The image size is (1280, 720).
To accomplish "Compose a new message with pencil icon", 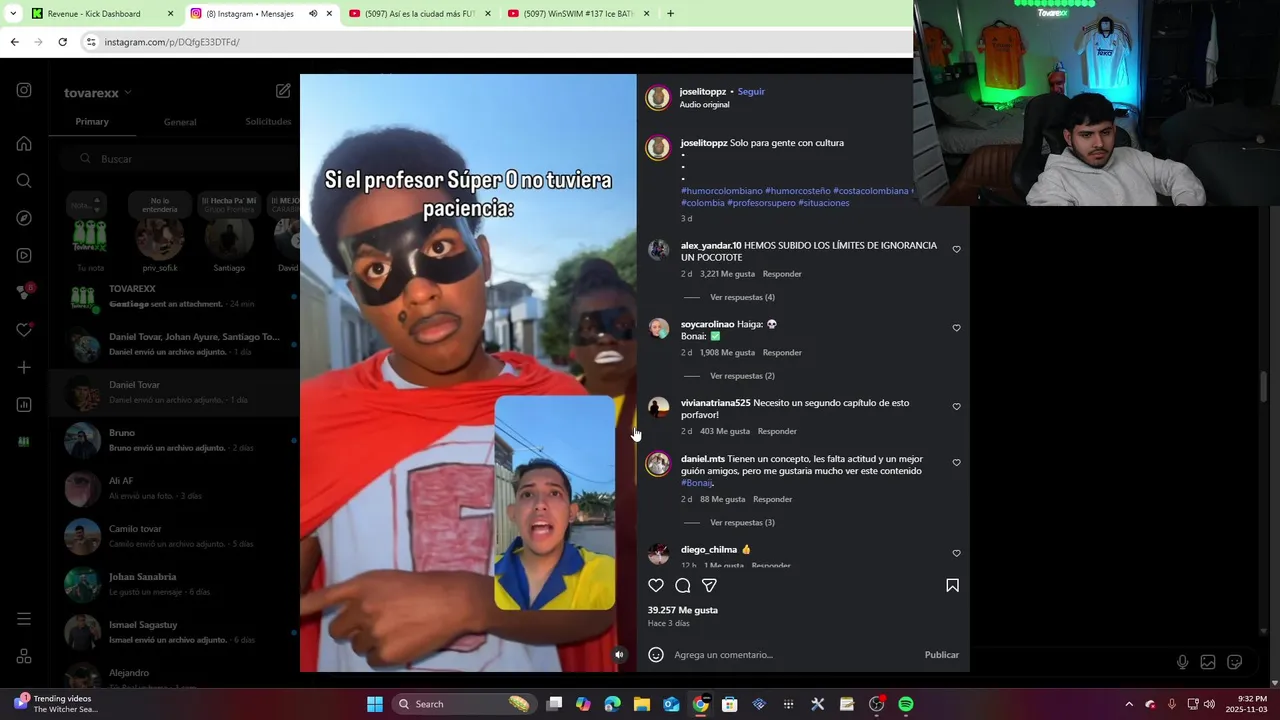I will click(x=283, y=91).
